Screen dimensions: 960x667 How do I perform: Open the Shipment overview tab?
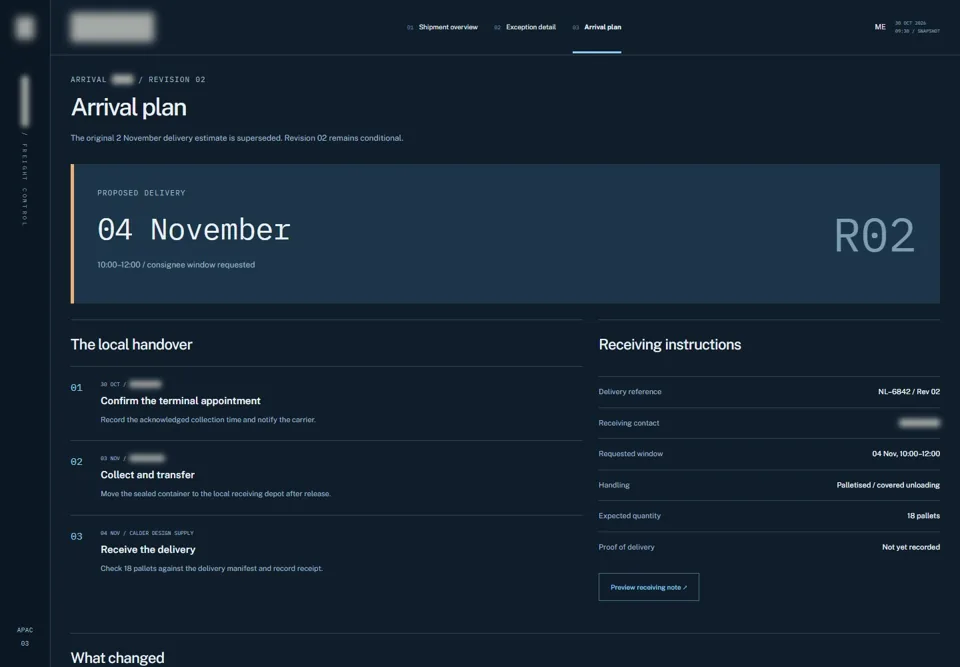coord(442,27)
